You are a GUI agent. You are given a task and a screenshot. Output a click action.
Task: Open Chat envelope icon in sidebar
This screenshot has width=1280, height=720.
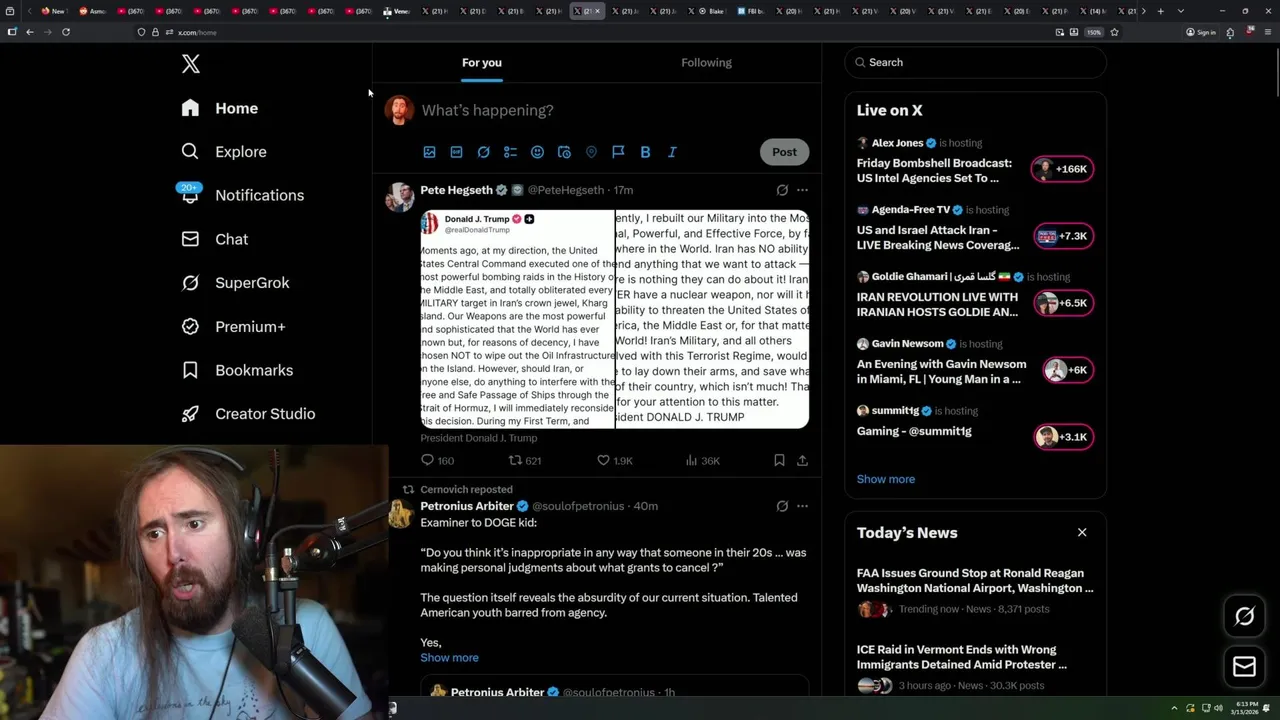click(x=190, y=239)
